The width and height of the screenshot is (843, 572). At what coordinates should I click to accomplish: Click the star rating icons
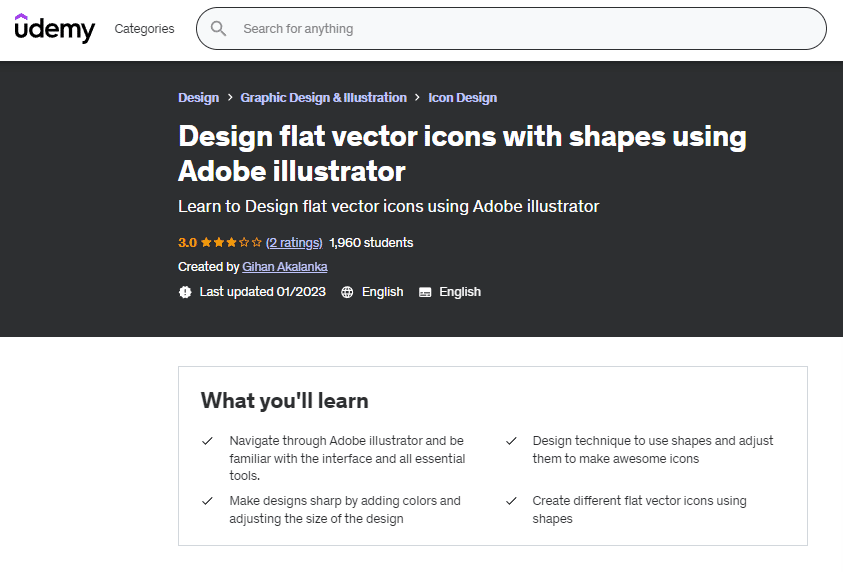pyautogui.click(x=231, y=242)
